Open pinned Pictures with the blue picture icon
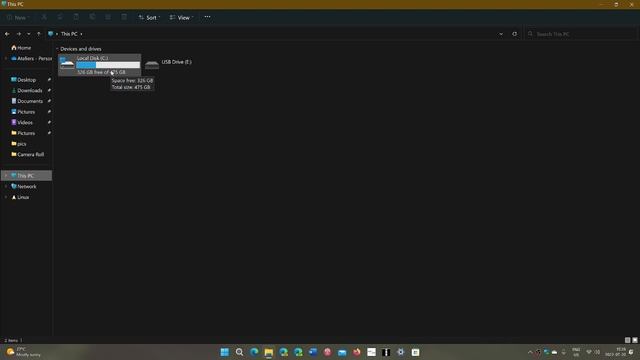 pyautogui.click(x=26, y=111)
